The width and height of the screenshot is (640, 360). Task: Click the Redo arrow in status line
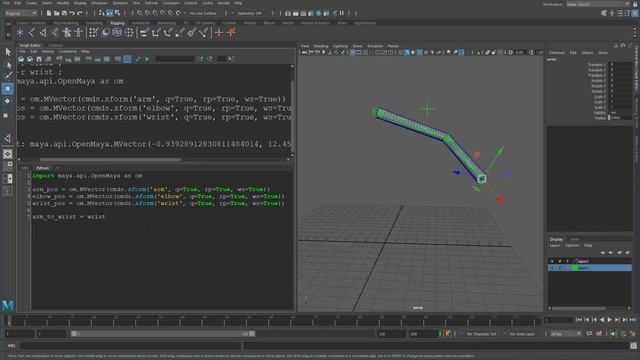pyautogui.click(x=80, y=13)
